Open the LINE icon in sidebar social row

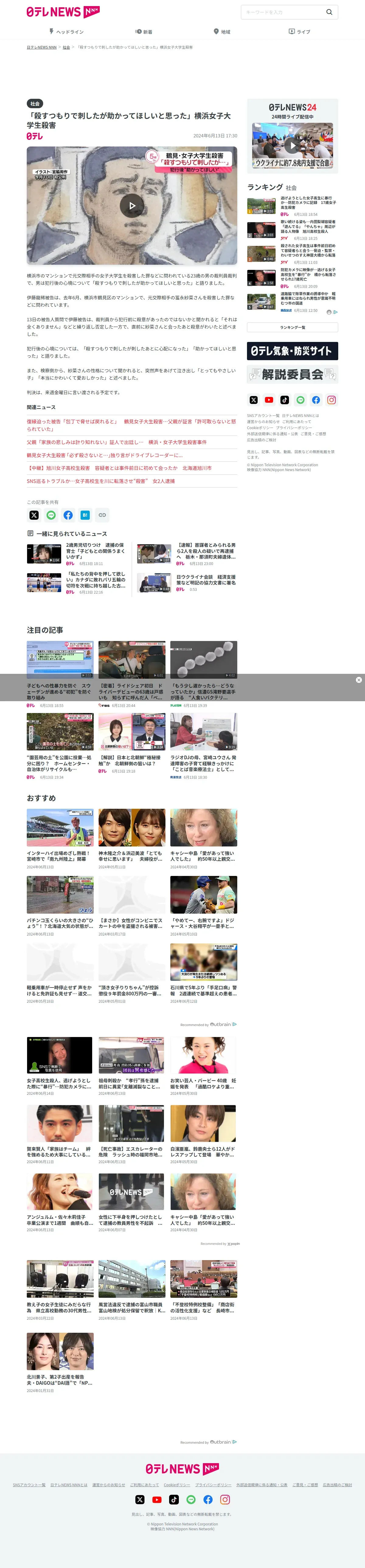click(300, 400)
